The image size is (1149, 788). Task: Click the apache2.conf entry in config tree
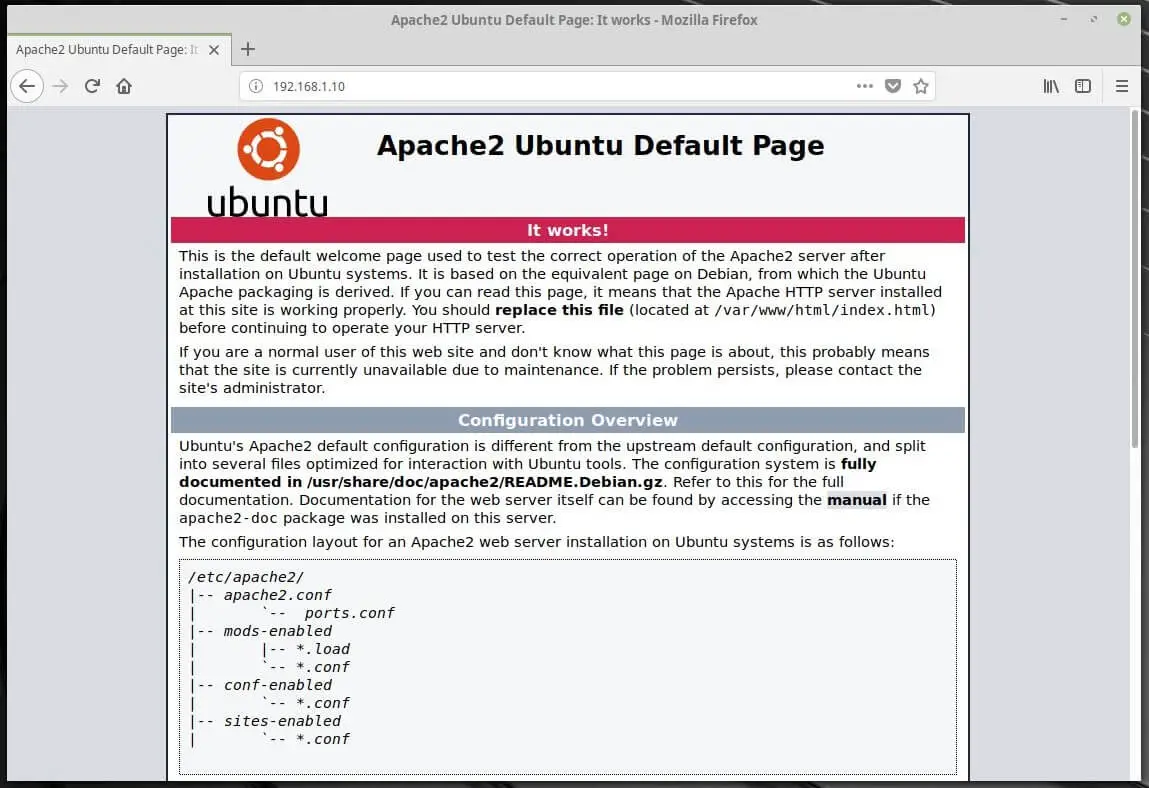(278, 595)
